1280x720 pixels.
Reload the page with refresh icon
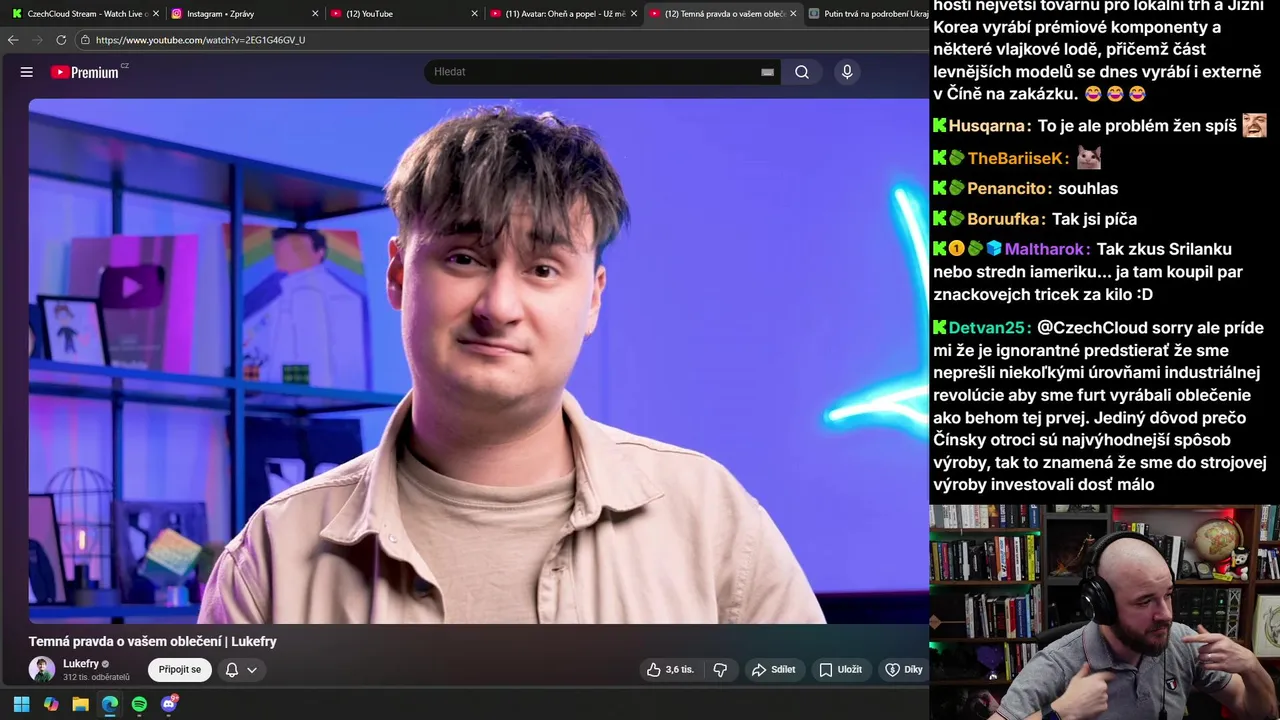click(61, 40)
